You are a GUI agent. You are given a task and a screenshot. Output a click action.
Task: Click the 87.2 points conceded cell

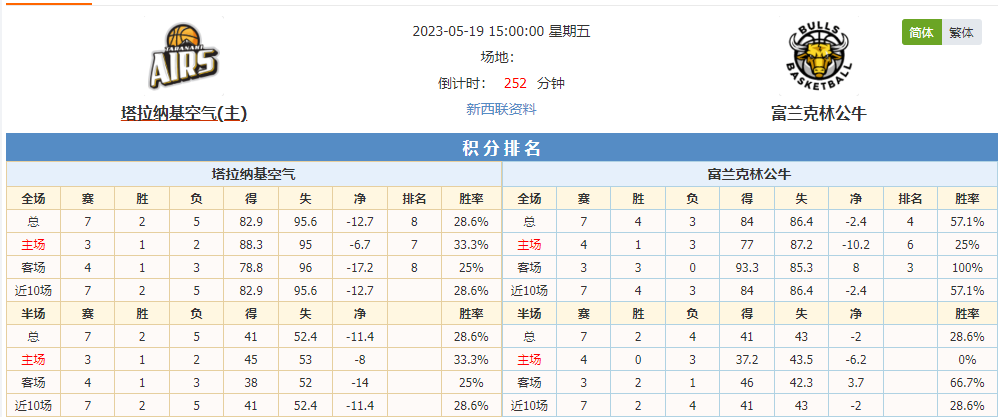tap(801, 245)
